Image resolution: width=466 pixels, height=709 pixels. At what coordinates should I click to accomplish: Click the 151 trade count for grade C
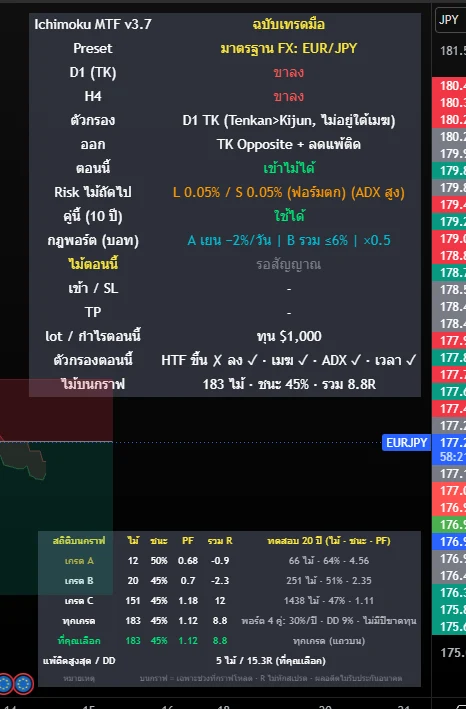[x=133, y=601]
